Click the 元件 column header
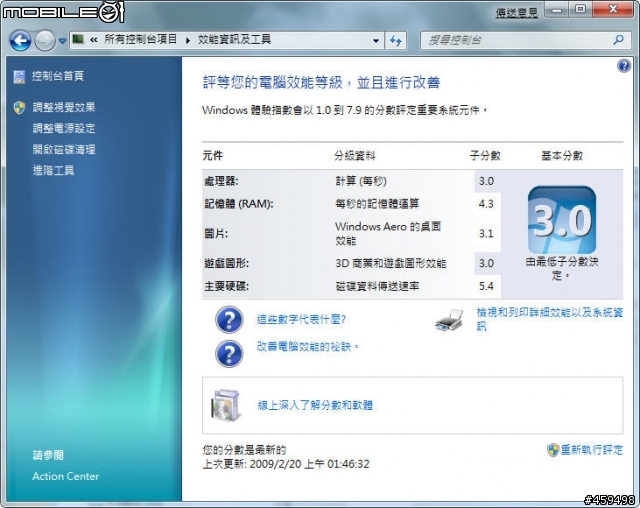This screenshot has width=640, height=508. pos(213,155)
